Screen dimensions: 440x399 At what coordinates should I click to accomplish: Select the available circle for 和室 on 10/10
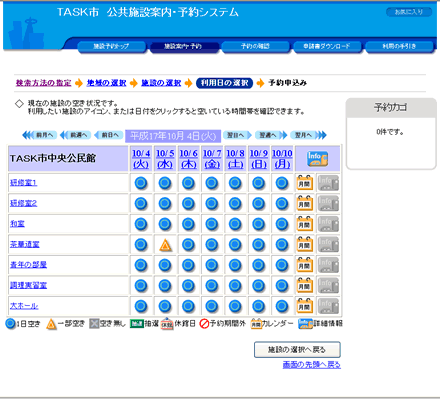click(282, 224)
